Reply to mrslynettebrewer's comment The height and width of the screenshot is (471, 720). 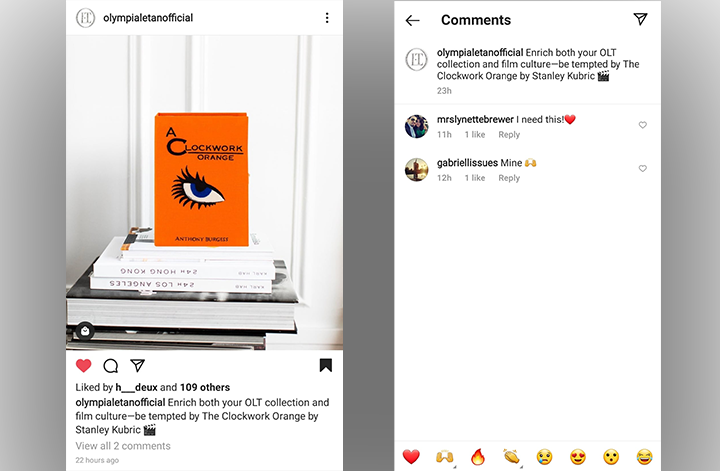tap(509, 135)
